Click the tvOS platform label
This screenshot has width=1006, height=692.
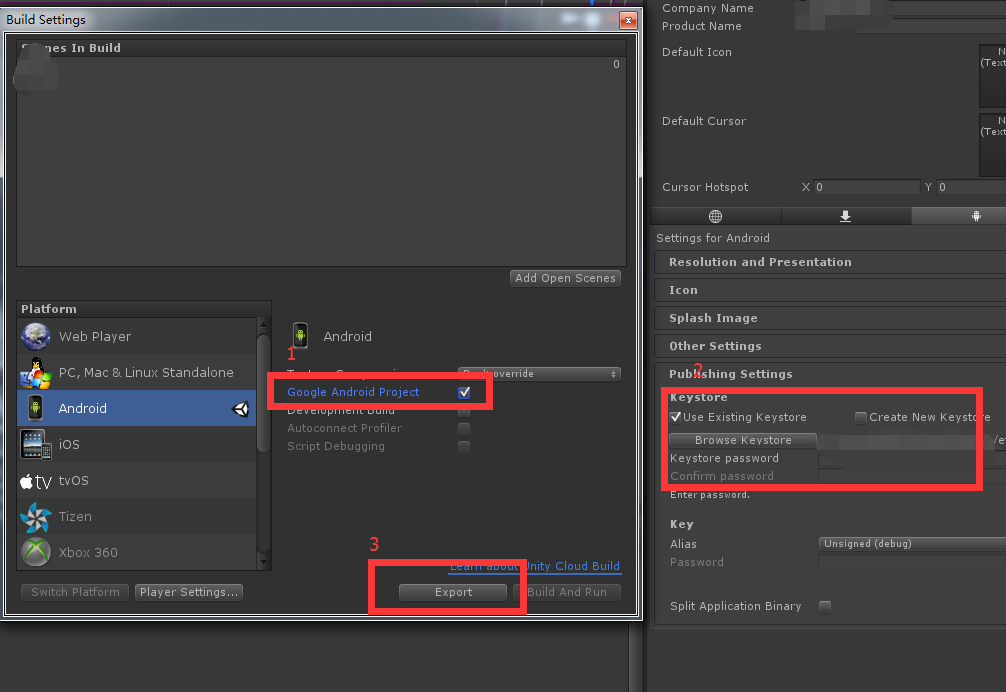coord(74,481)
